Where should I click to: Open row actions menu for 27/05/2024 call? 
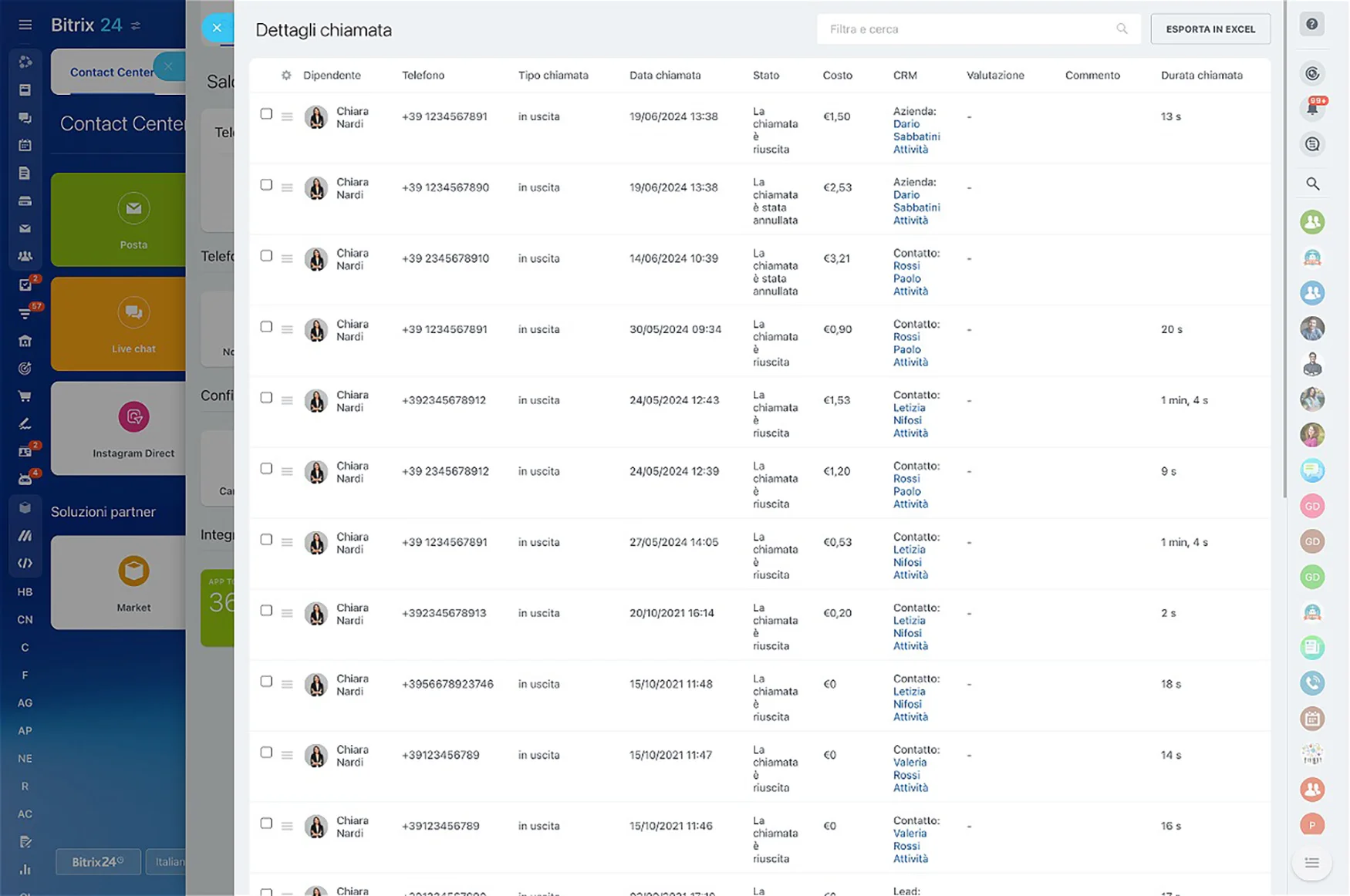click(287, 543)
